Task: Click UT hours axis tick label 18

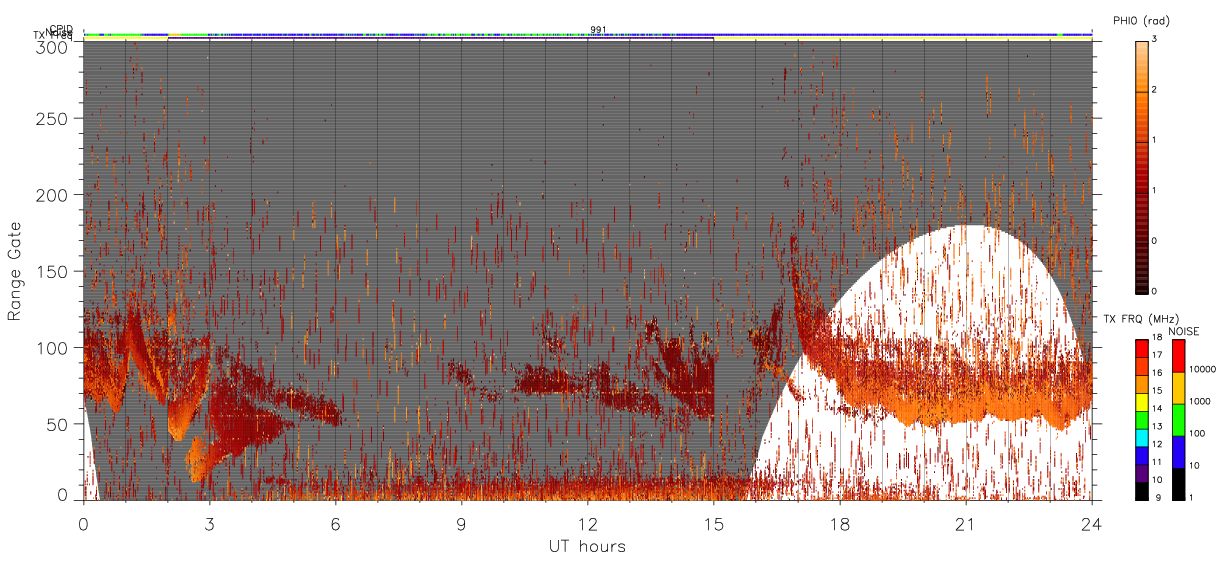Action: click(x=840, y=523)
